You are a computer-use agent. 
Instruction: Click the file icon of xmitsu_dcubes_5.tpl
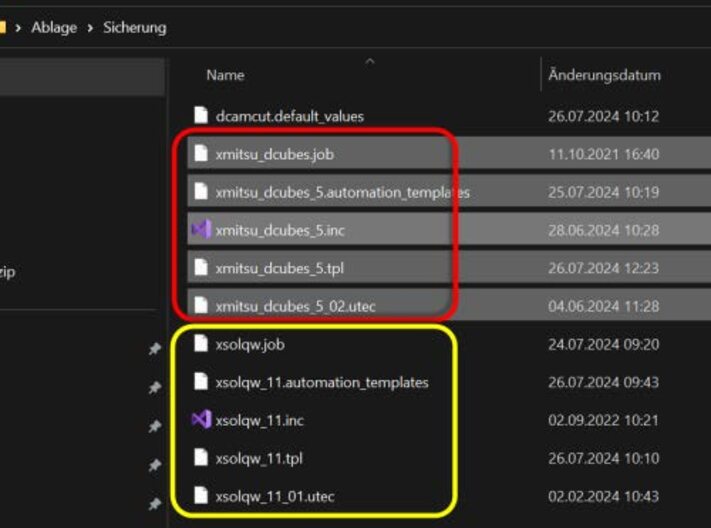tap(201, 268)
